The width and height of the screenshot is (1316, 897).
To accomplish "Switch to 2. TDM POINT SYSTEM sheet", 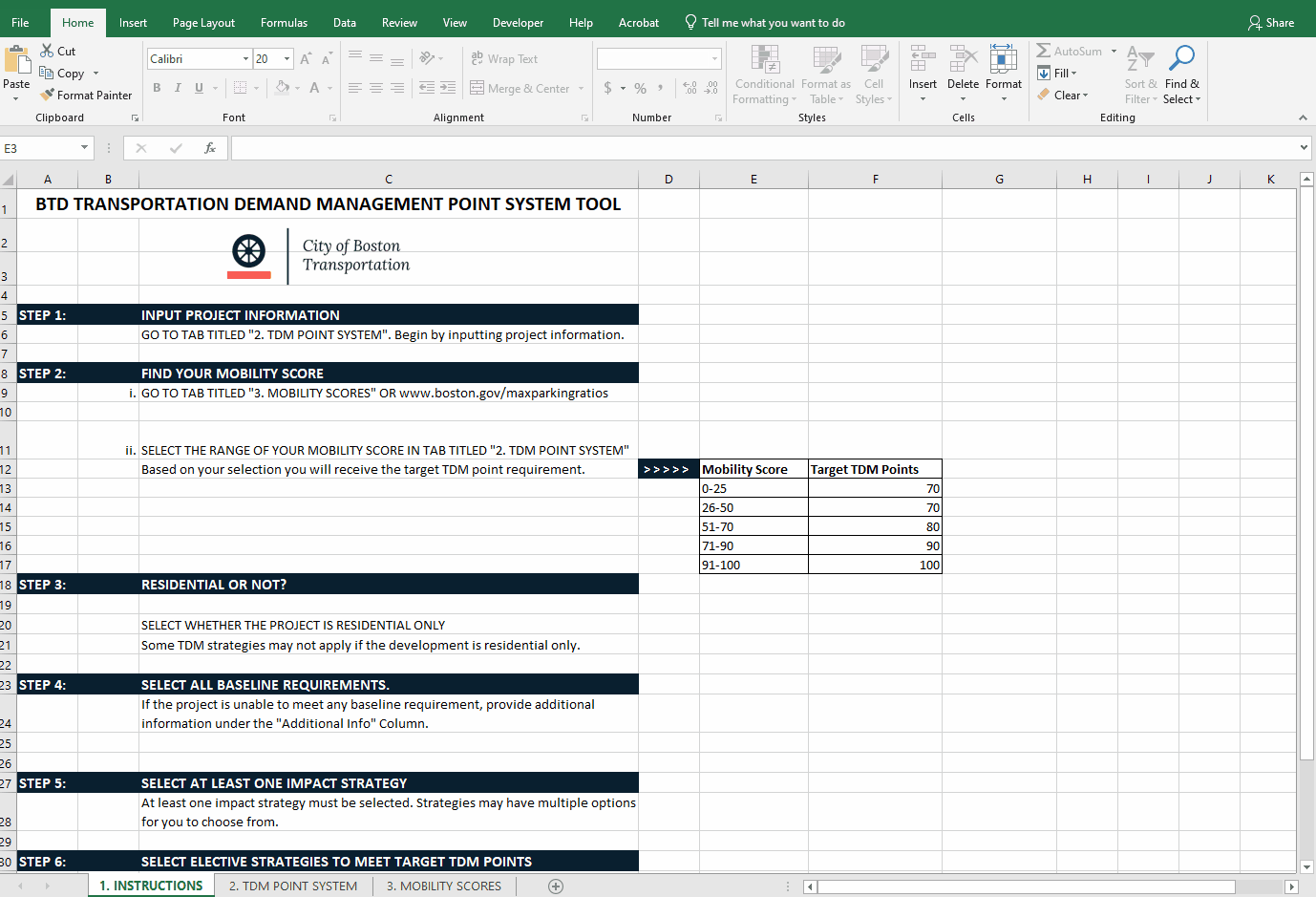I will tap(293, 886).
